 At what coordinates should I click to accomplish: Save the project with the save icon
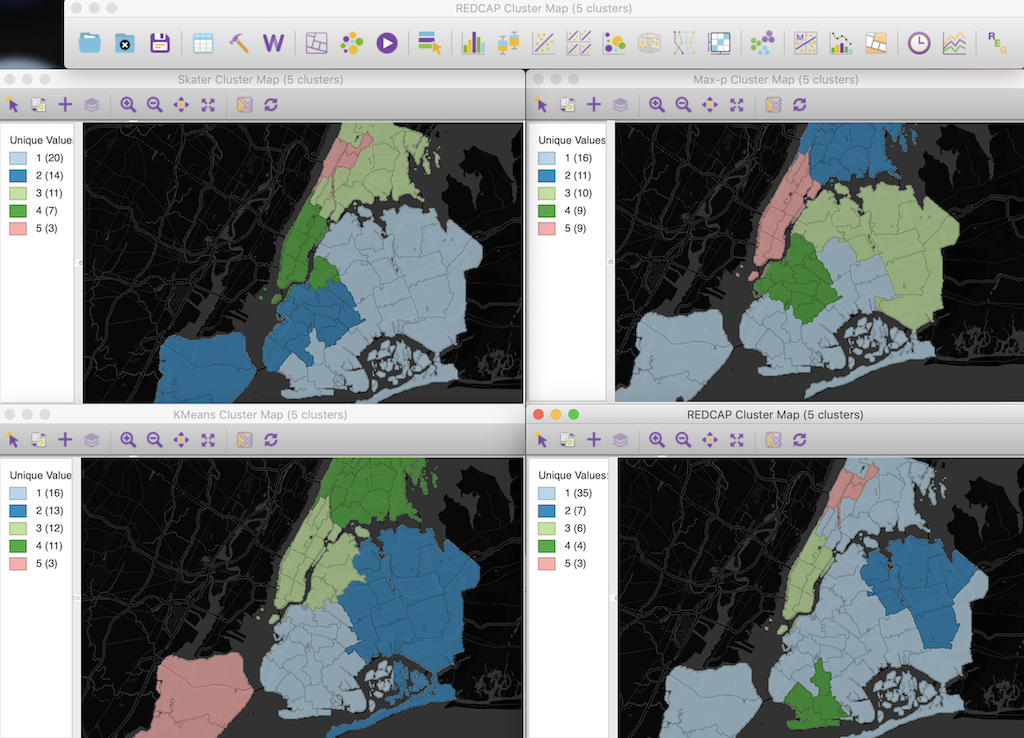[159, 43]
